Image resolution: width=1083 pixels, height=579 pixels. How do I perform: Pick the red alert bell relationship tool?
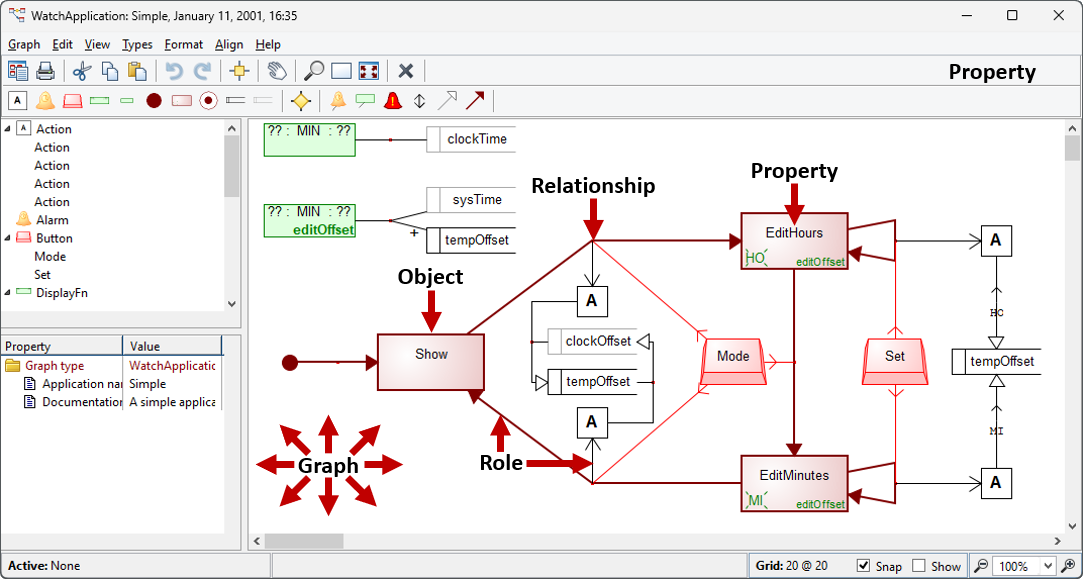[393, 101]
